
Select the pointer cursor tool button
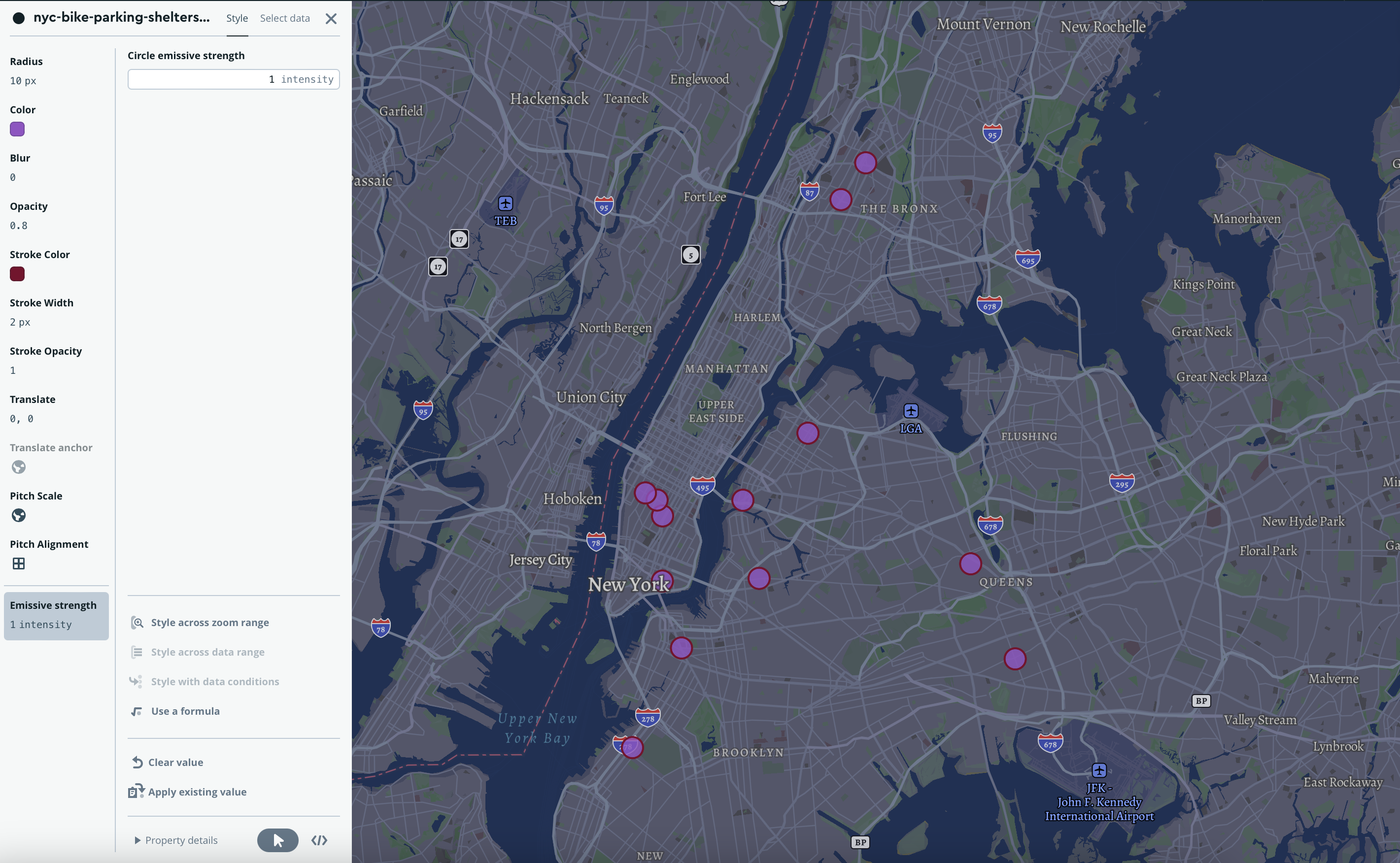277,839
